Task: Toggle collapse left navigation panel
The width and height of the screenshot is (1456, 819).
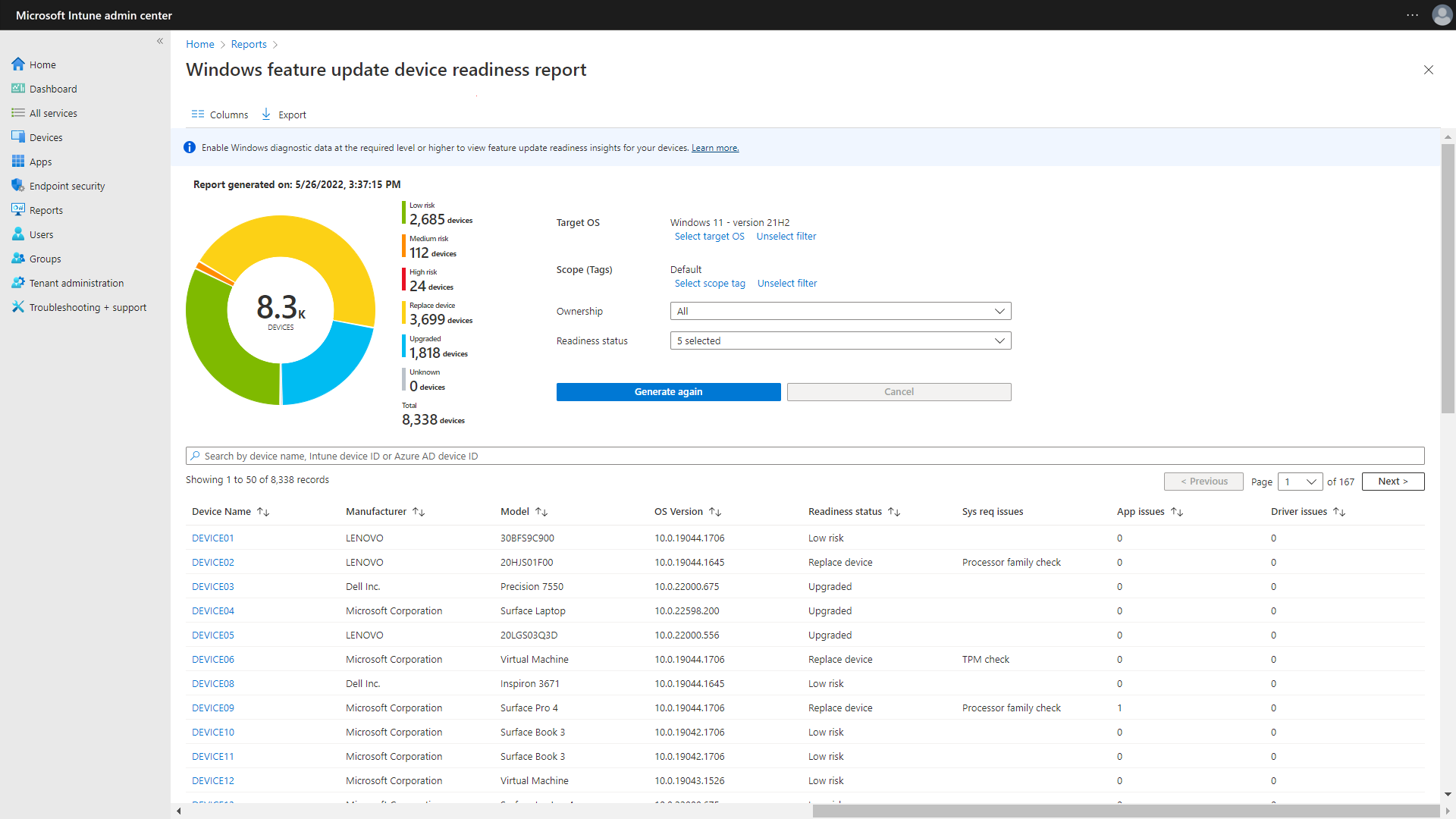Action: tap(160, 41)
